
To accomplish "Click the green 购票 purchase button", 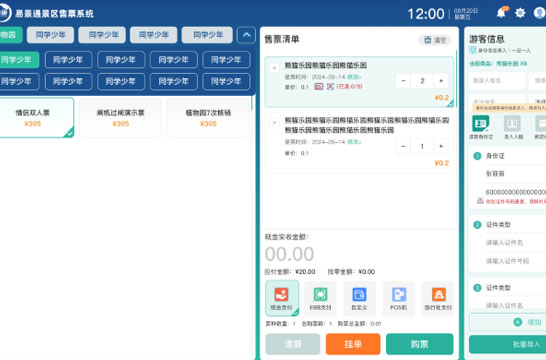I will tap(420, 344).
